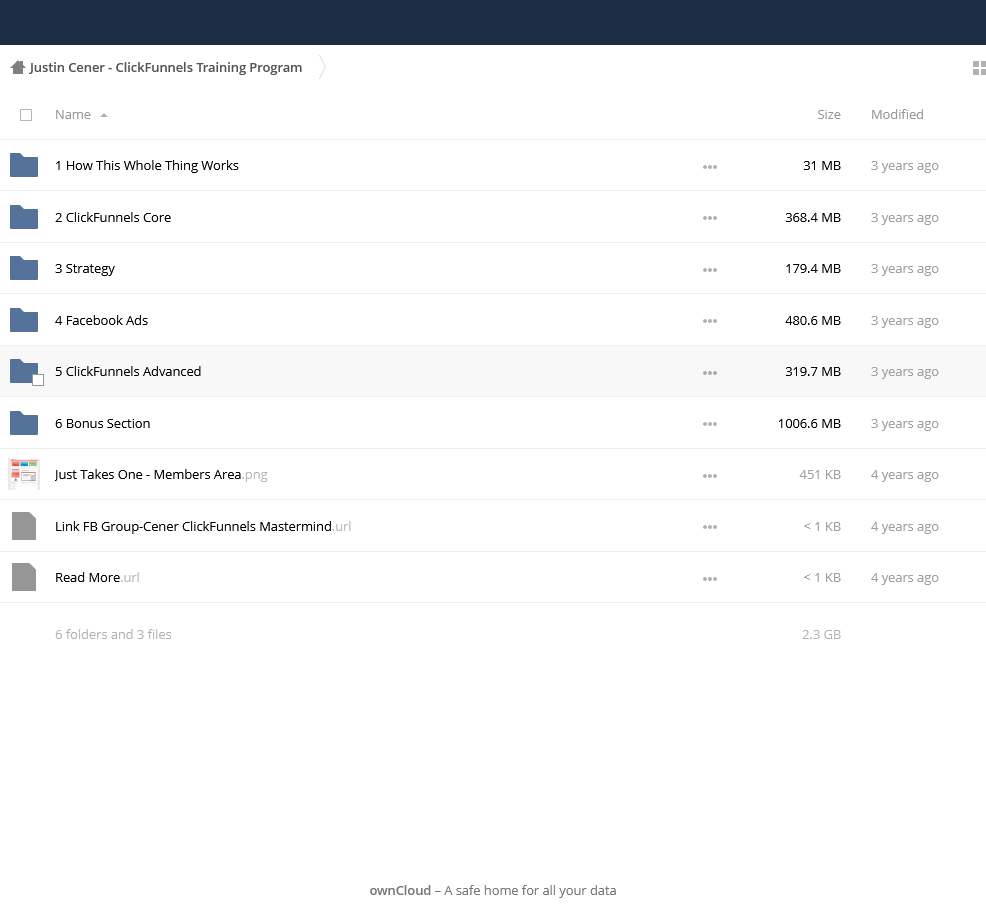Open folder 5 ClickFunnels Advanced
The image size is (986, 920).
128,372
